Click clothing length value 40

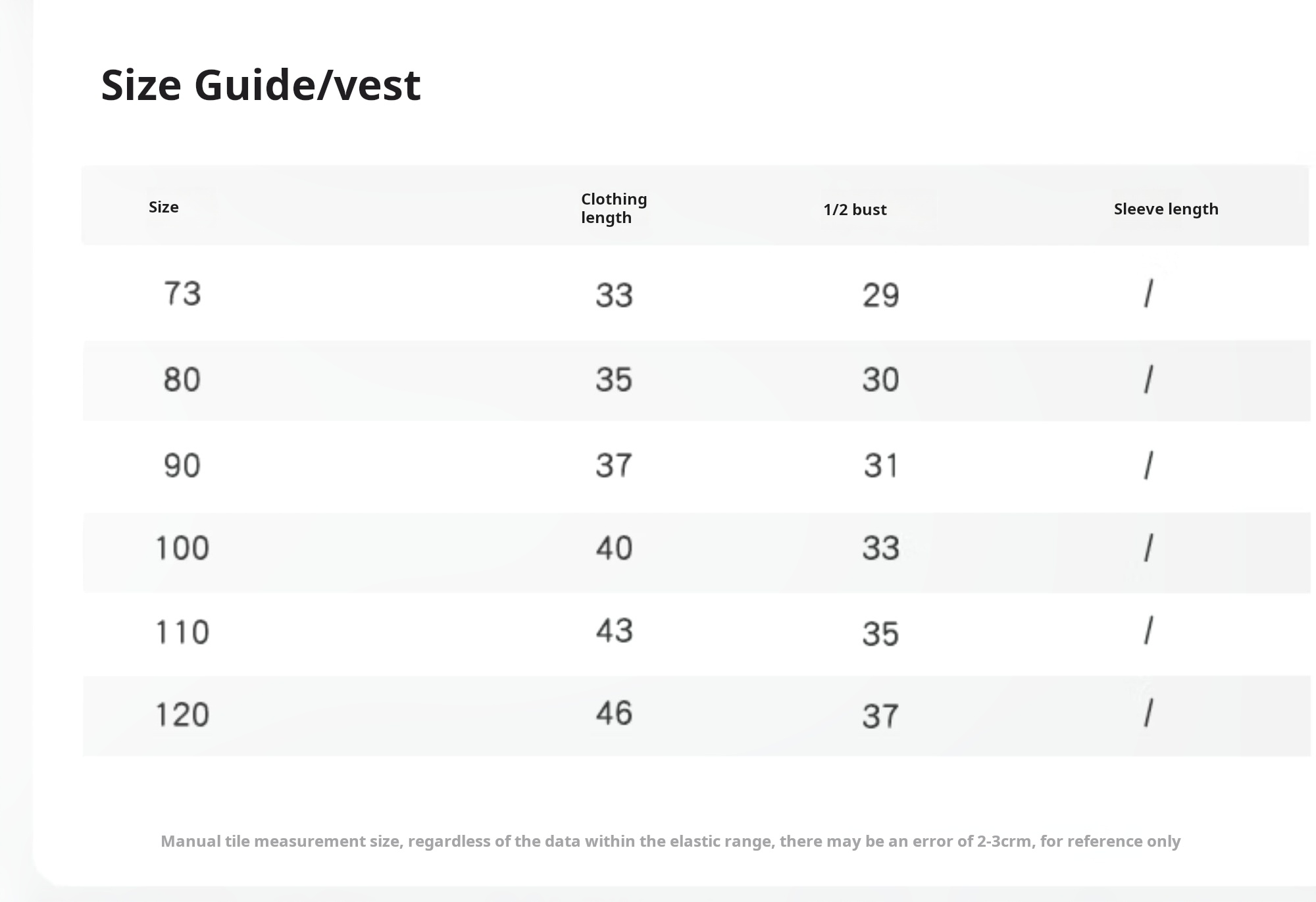click(614, 548)
